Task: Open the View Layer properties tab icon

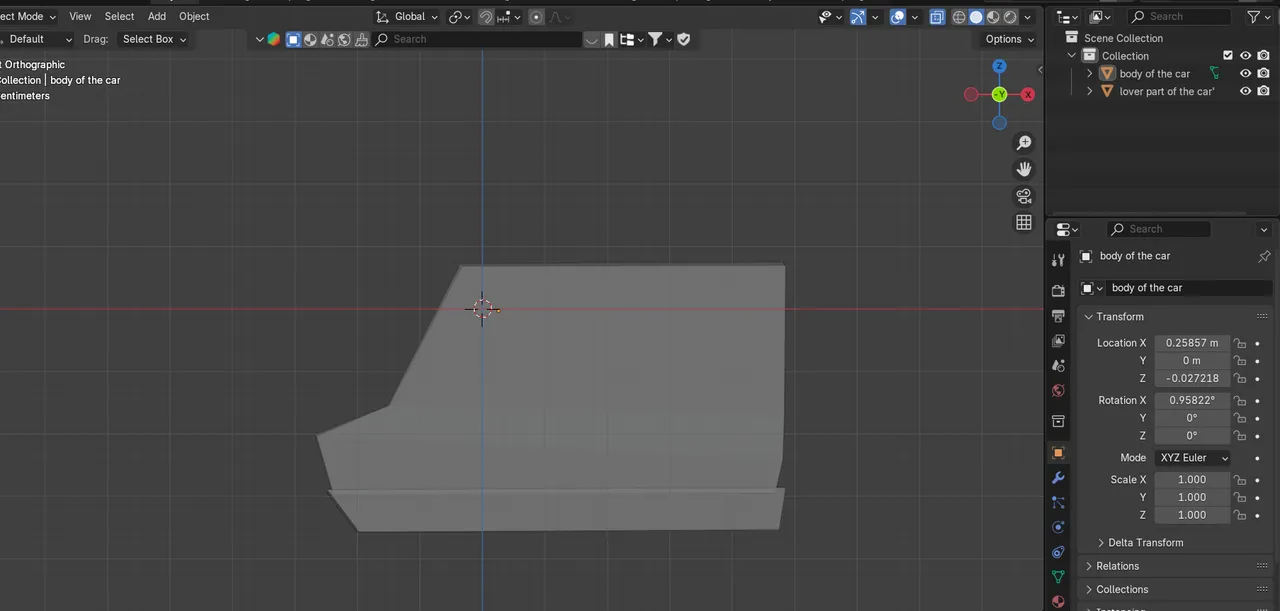Action: tap(1058, 341)
